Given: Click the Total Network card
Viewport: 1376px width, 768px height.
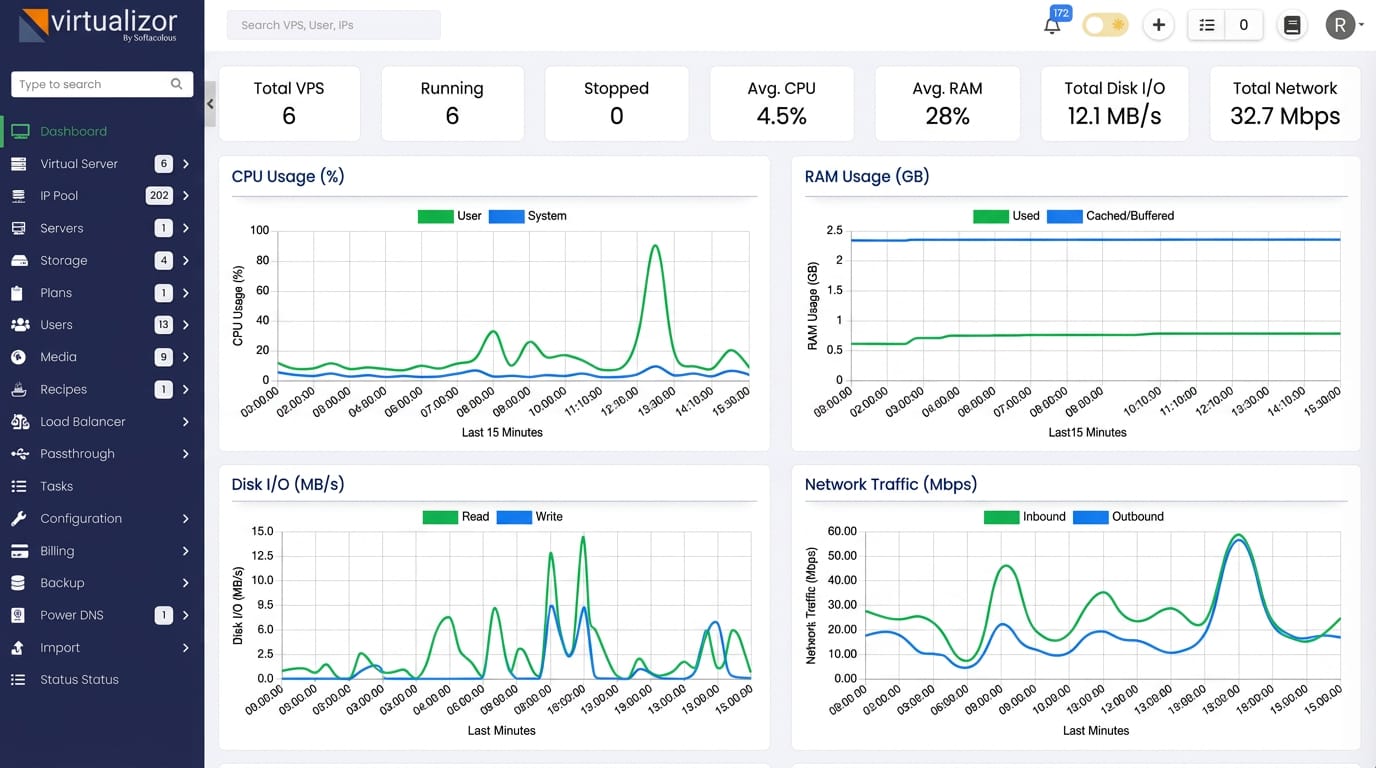Looking at the screenshot, I should [1285, 103].
